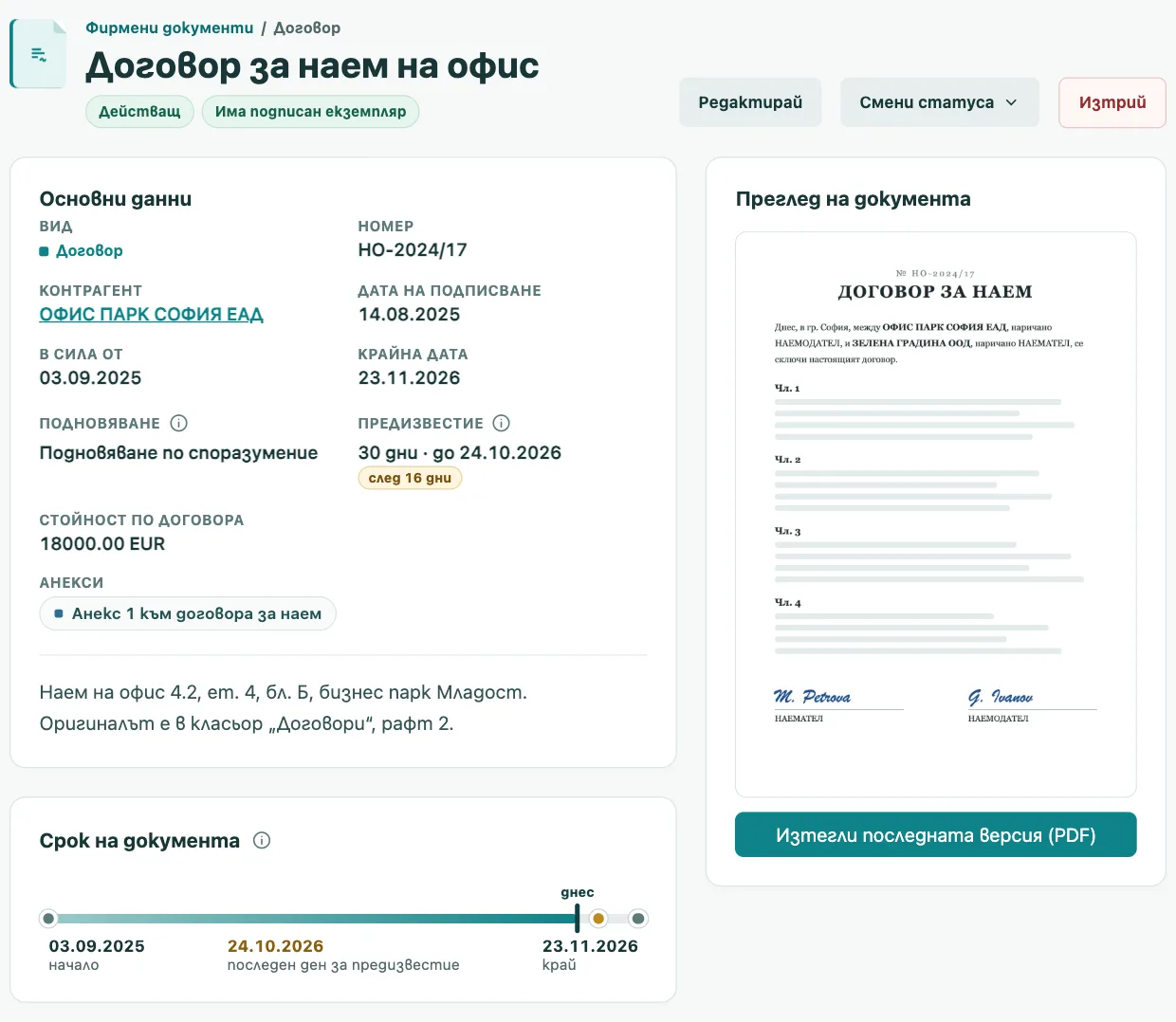Click the В сила от value 03.09.2025

click(x=90, y=377)
